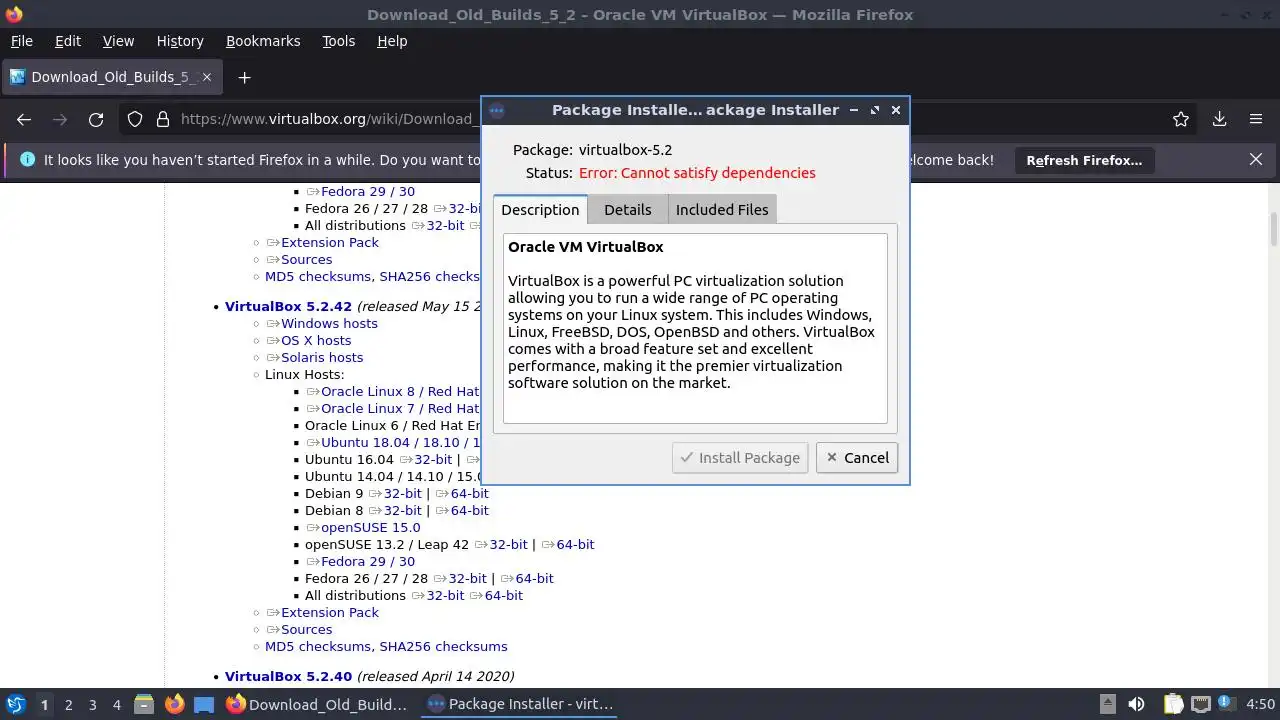Image resolution: width=1280 pixels, height=720 pixels.
Task: Open volume control in system tray
Action: point(1136,704)
